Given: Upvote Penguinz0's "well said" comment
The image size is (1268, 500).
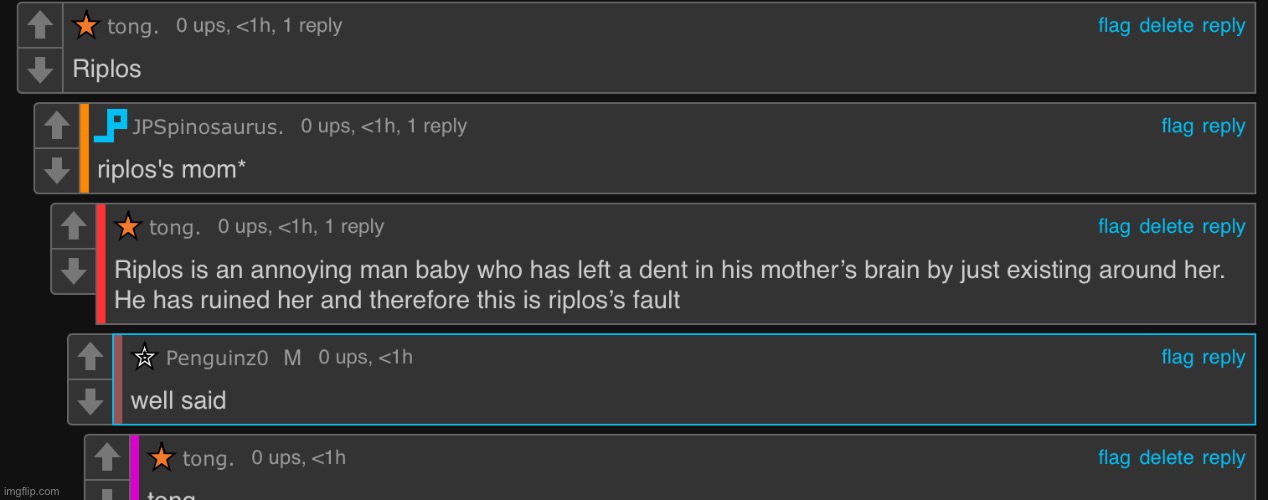Looking at the screenshot, I should pyautogui.click(x=90, y=356).
